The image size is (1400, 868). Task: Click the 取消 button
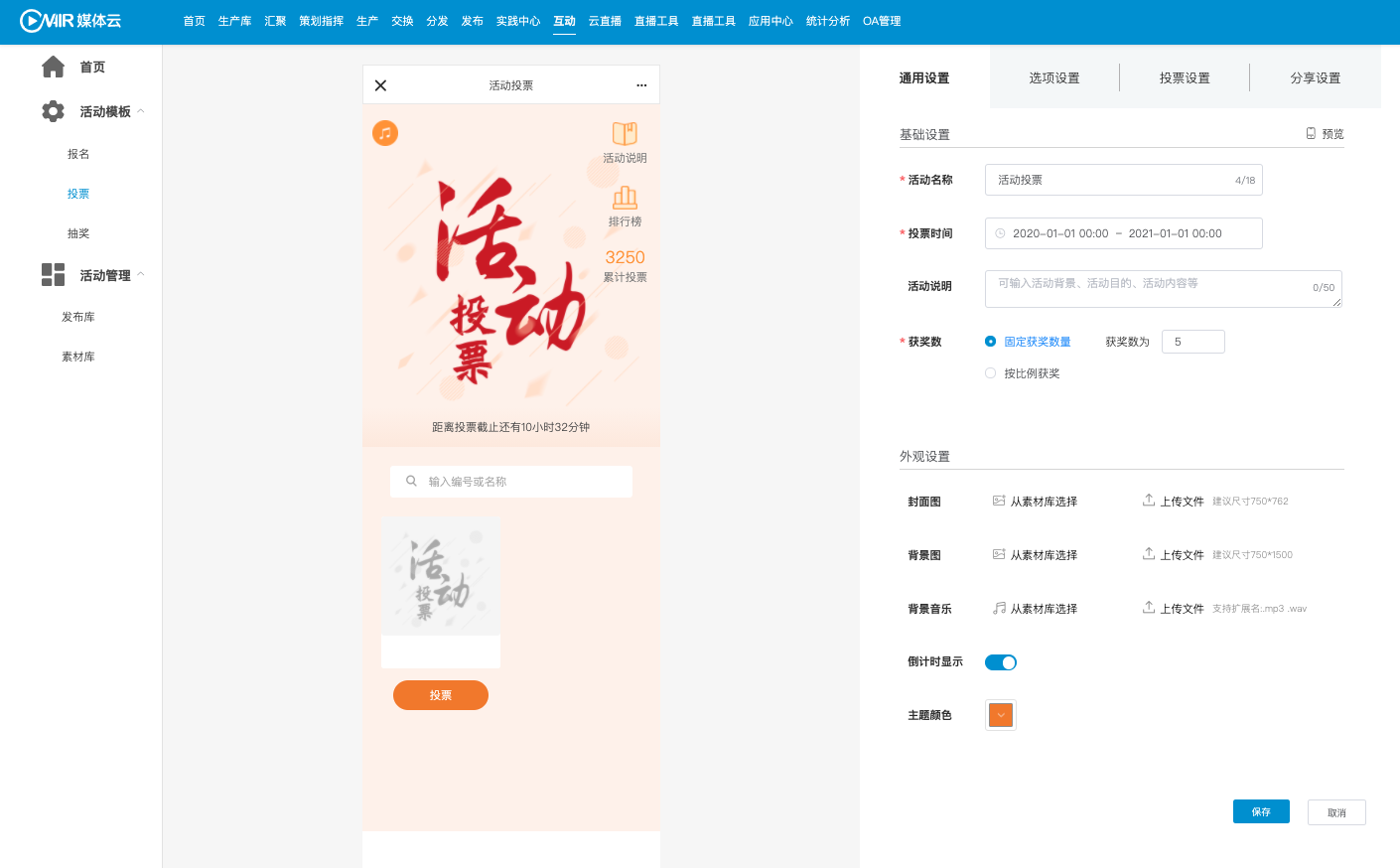coord(1336,812)
